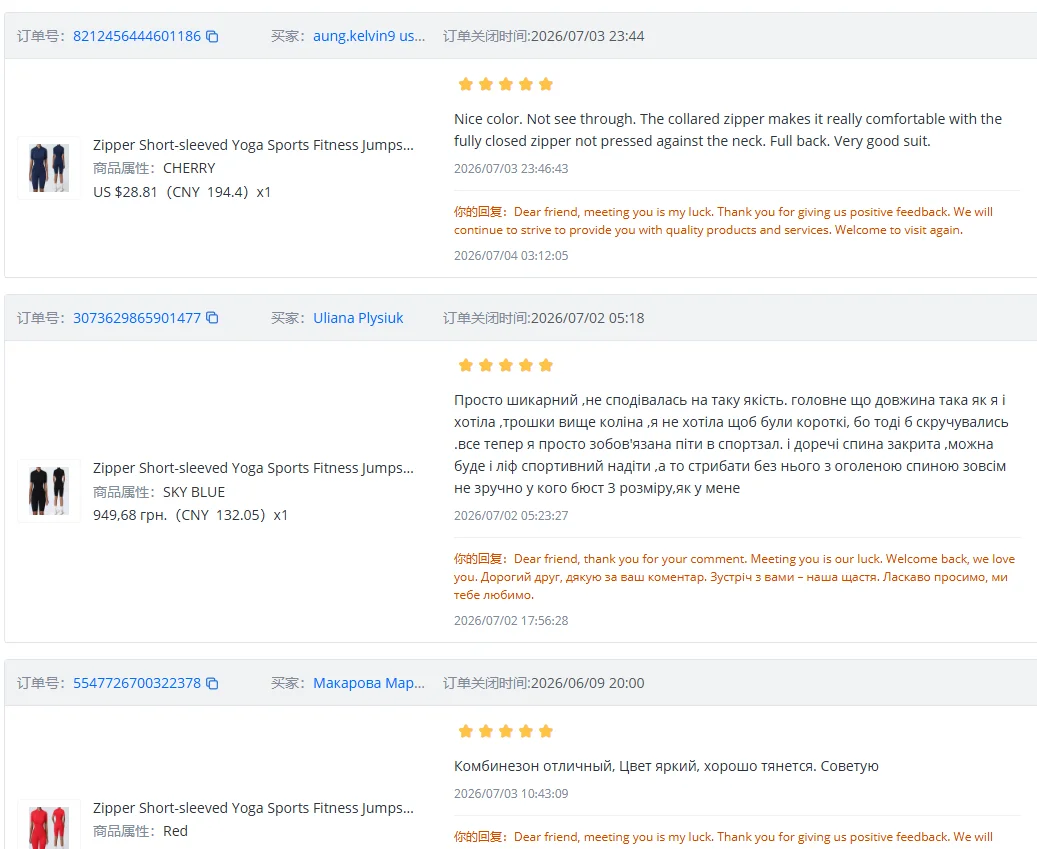Click the Red jumpsuit product title
This screenshot has height=849, width=1037.
[253, 808]
